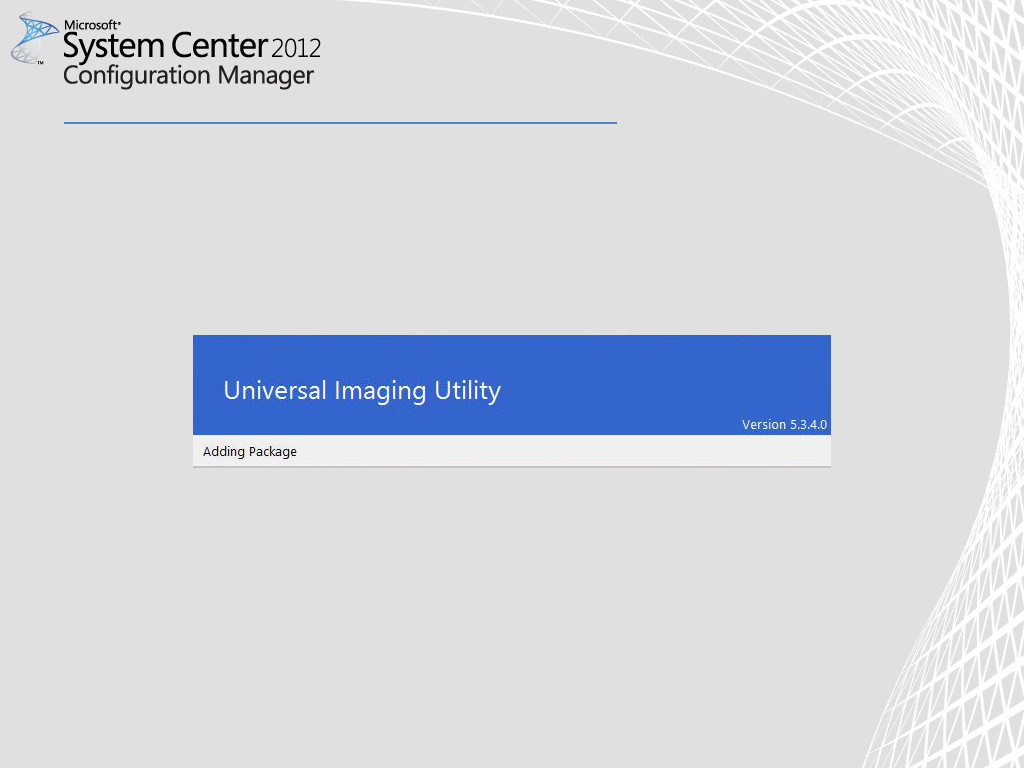Click the Universal Imaging Utility banner

pos(511,385)
